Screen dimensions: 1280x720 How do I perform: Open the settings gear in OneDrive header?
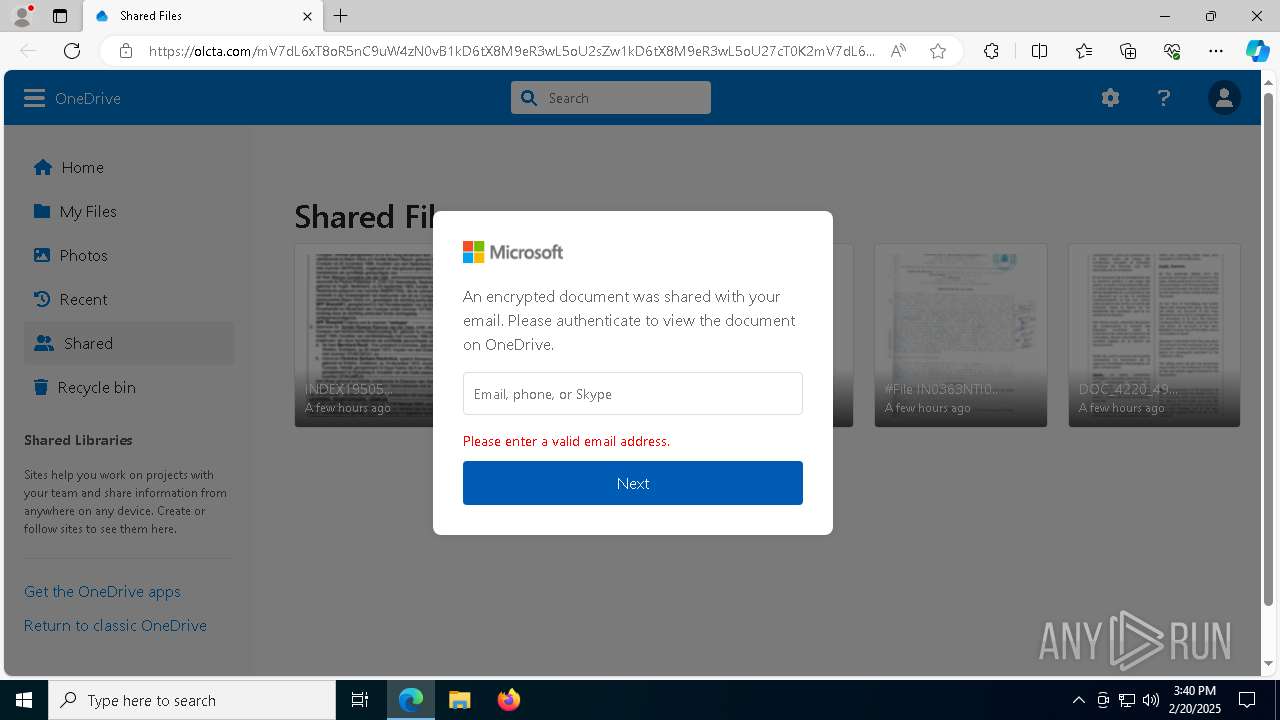pos(1110,98)
